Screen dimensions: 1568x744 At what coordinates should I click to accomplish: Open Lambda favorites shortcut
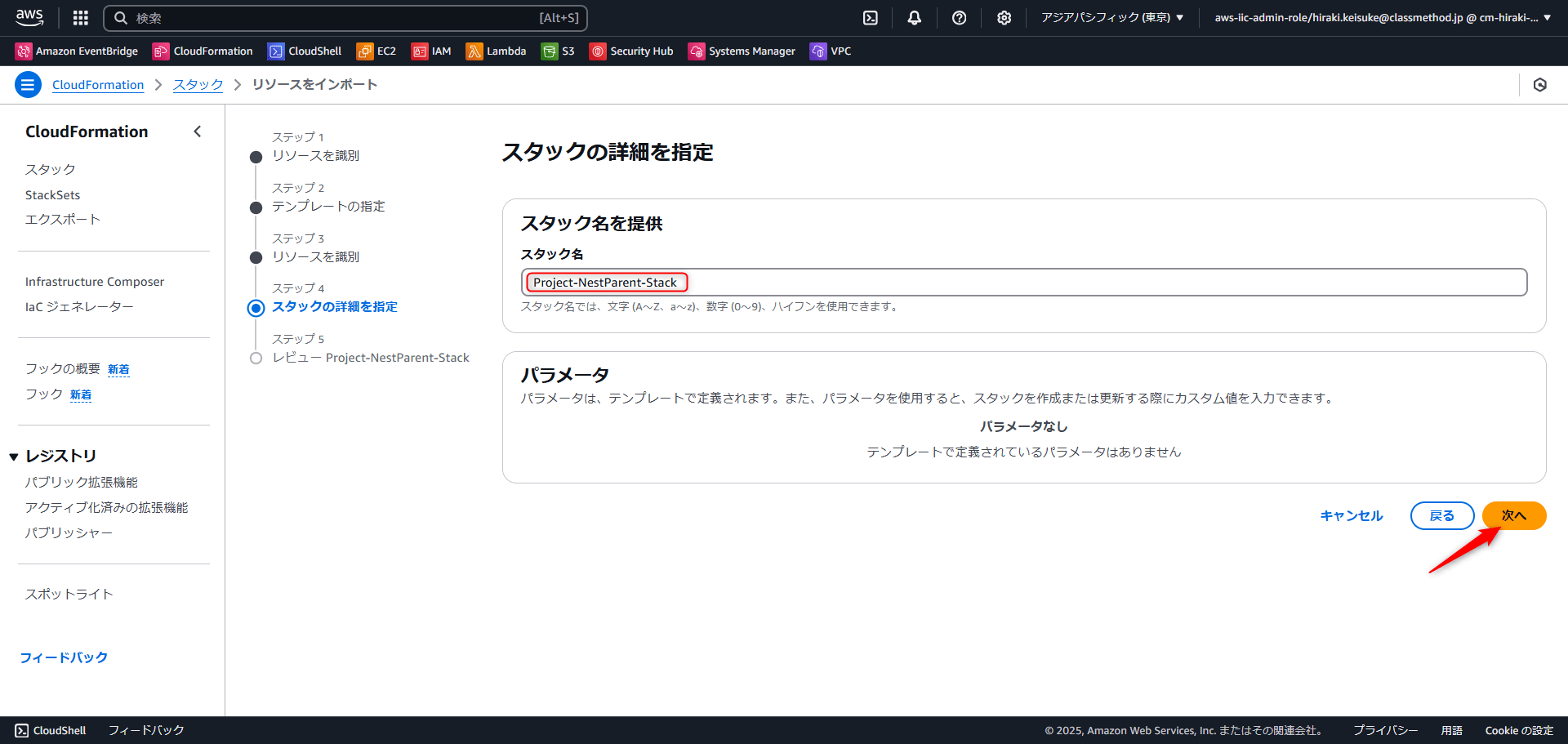coord(496,51)
